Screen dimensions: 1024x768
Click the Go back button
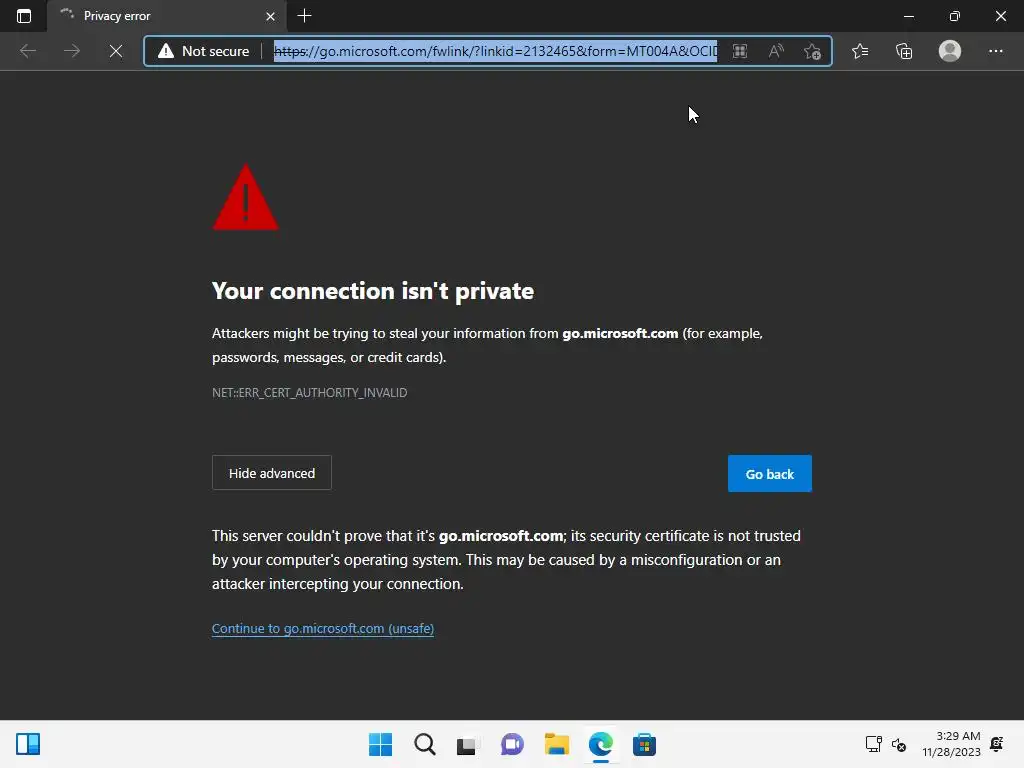pyautogui.click(x=769, y=473)
